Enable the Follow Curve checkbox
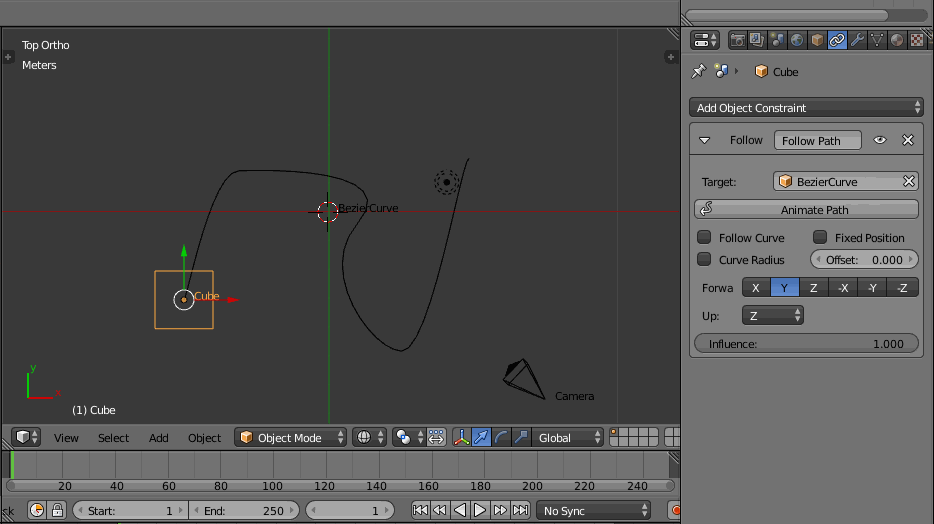934x524 pixels. 704,238
